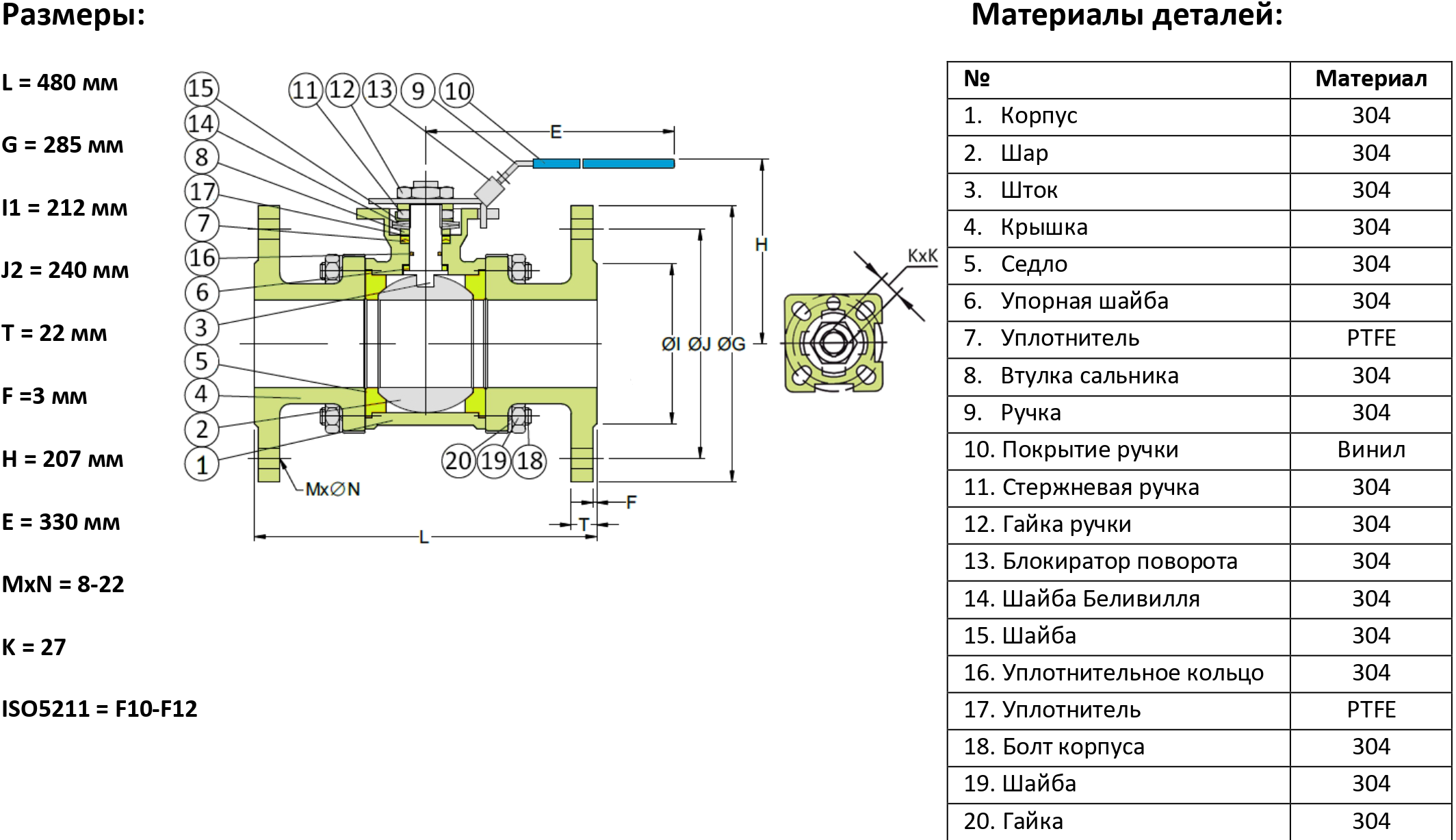Click the 'Винил' material cell

coord(1370,450)
